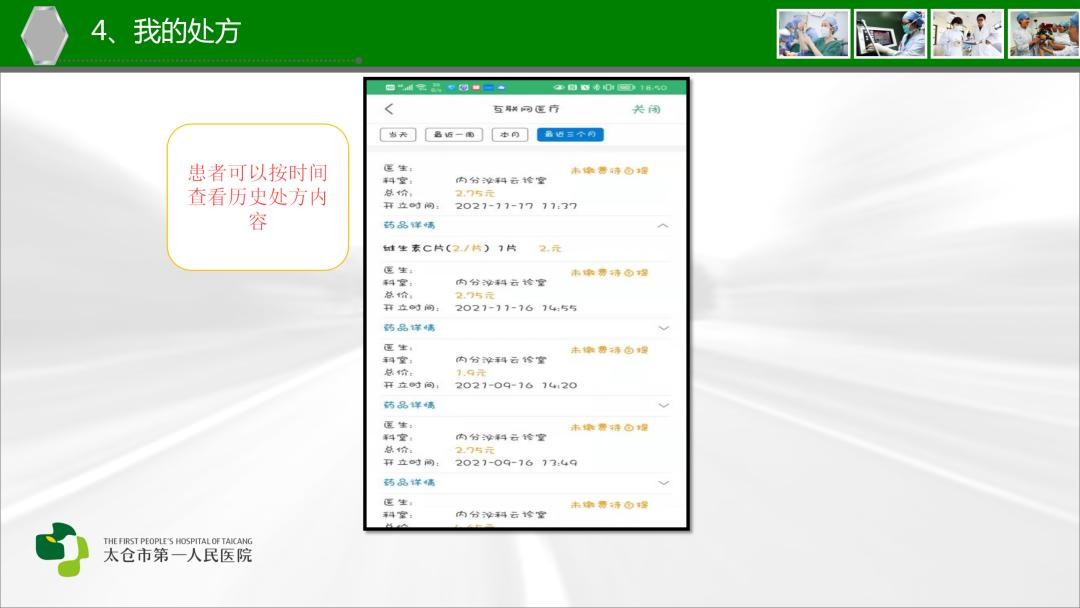Select the 当天 filter tab
The width and height of the screenshot is (1080, 608).
(x=398, y=135)
